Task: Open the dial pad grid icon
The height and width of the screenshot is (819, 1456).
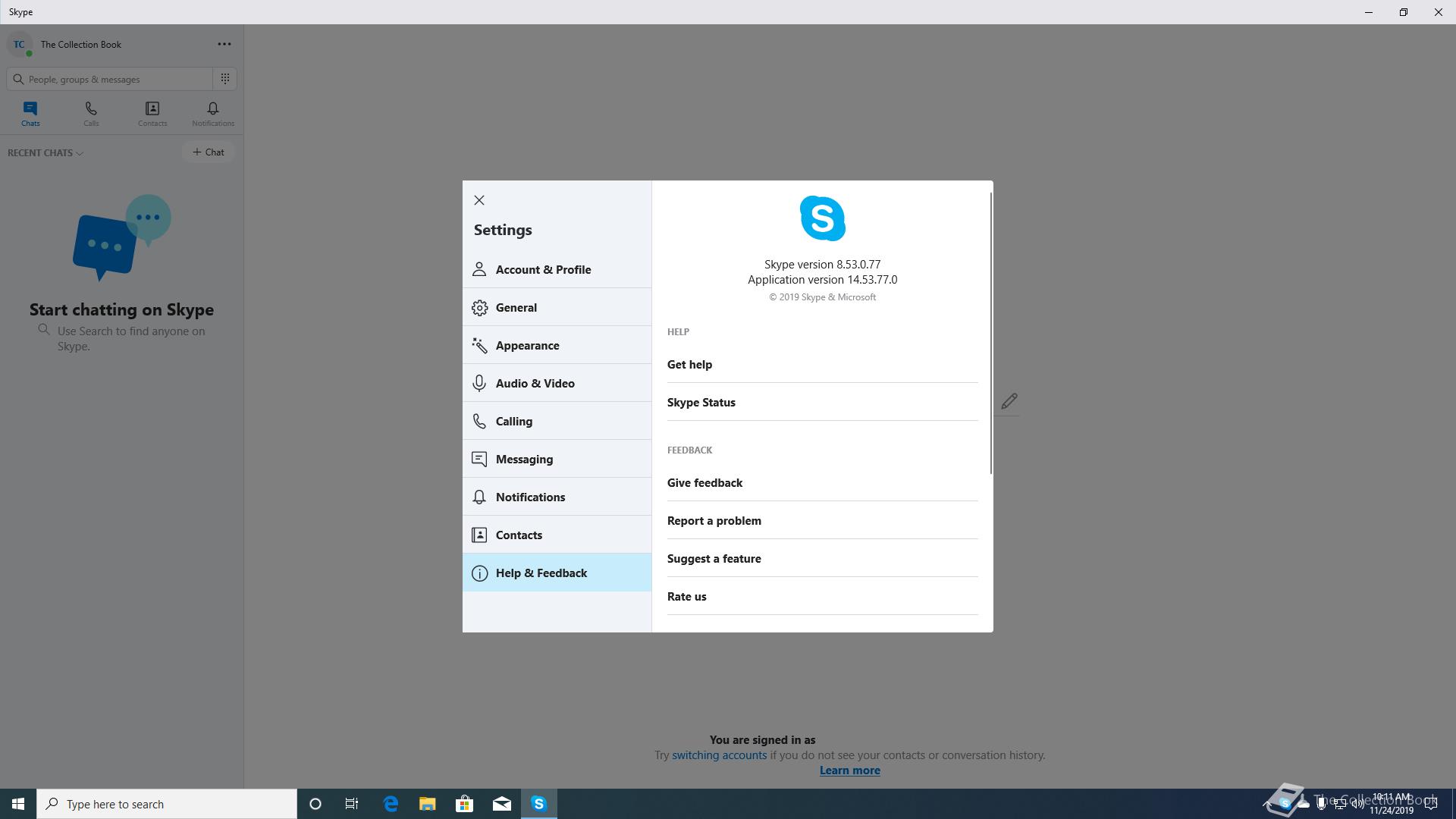Action: [225, 79]
